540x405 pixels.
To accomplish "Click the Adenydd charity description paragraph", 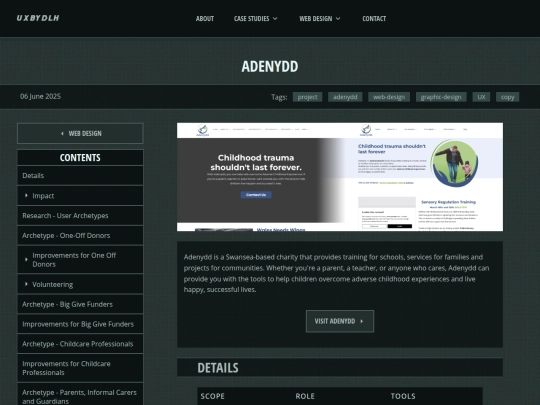I will tap(336, 273).
